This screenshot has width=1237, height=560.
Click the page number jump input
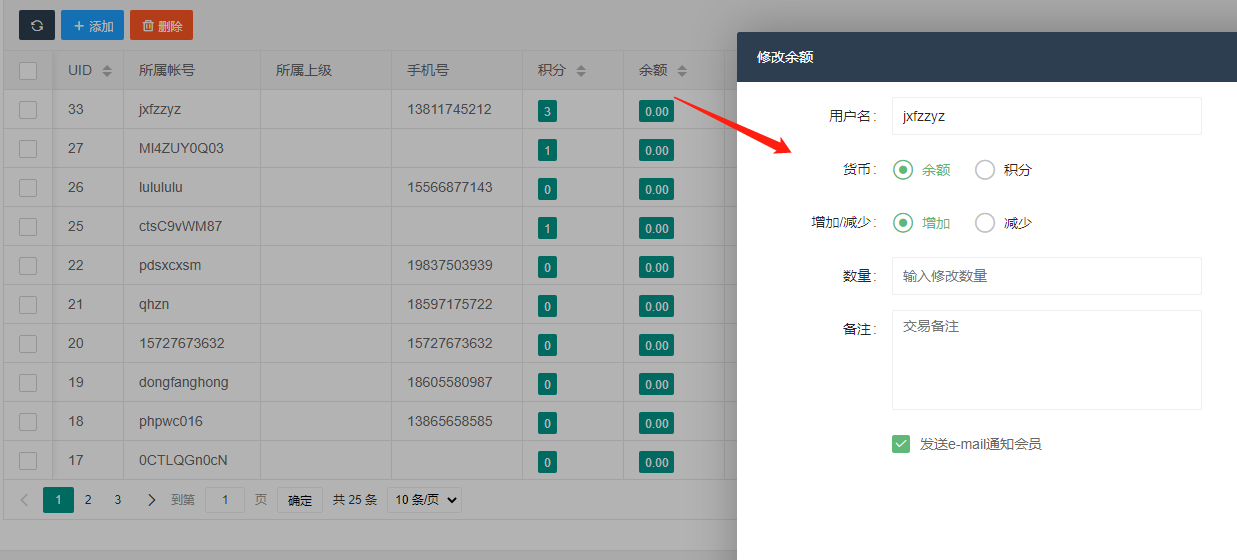point(225,500)
